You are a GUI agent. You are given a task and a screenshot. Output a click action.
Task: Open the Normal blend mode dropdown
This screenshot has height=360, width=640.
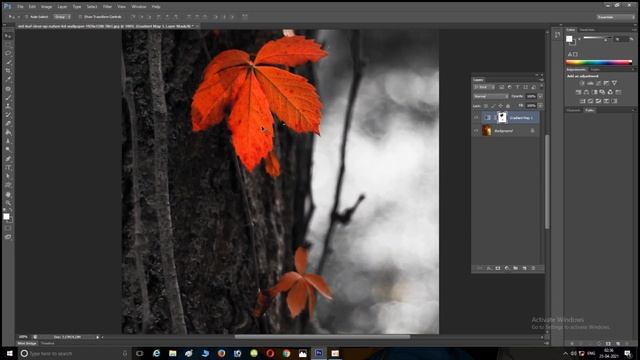(490, 96)
